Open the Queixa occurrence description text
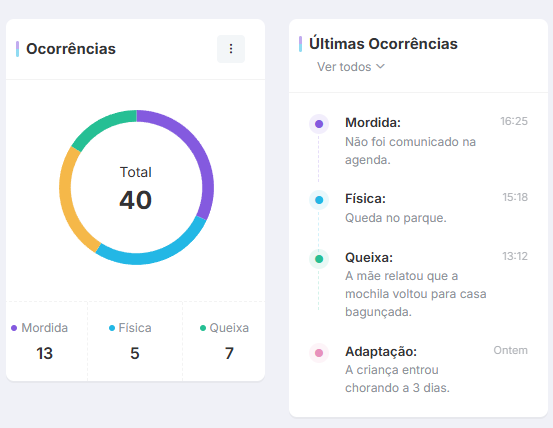The image size is (553, 428). coord(415,294)
